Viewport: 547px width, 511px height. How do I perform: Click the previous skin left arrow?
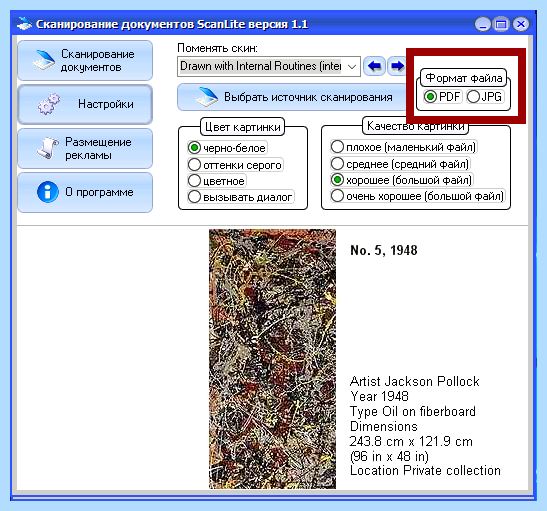click(x=374, y=66)
